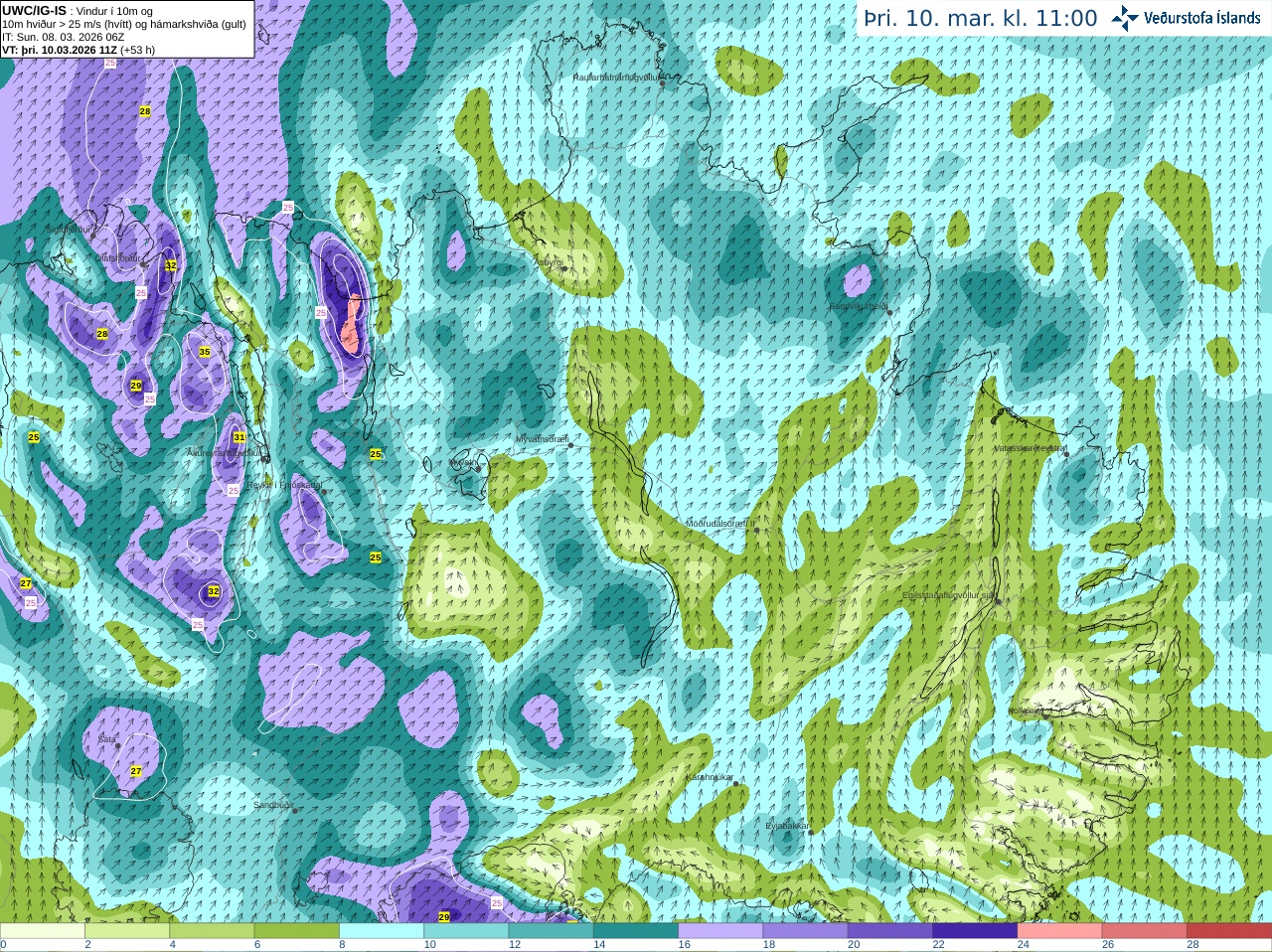1272x952 pixels.
Task: Click the legend tick label 16
Action: click(x=684, y=945)
